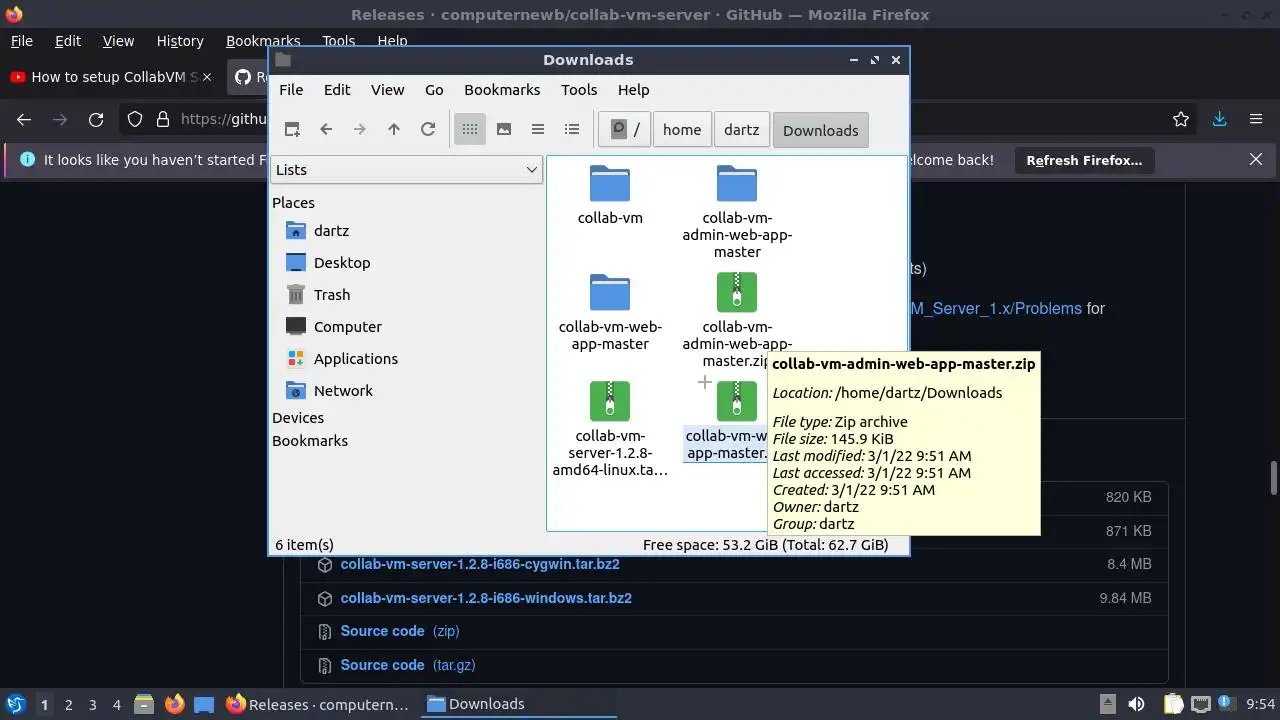Open a new tab in the file manager
The width and height of the screenshot is (1280, 720).
pos(292,129)
